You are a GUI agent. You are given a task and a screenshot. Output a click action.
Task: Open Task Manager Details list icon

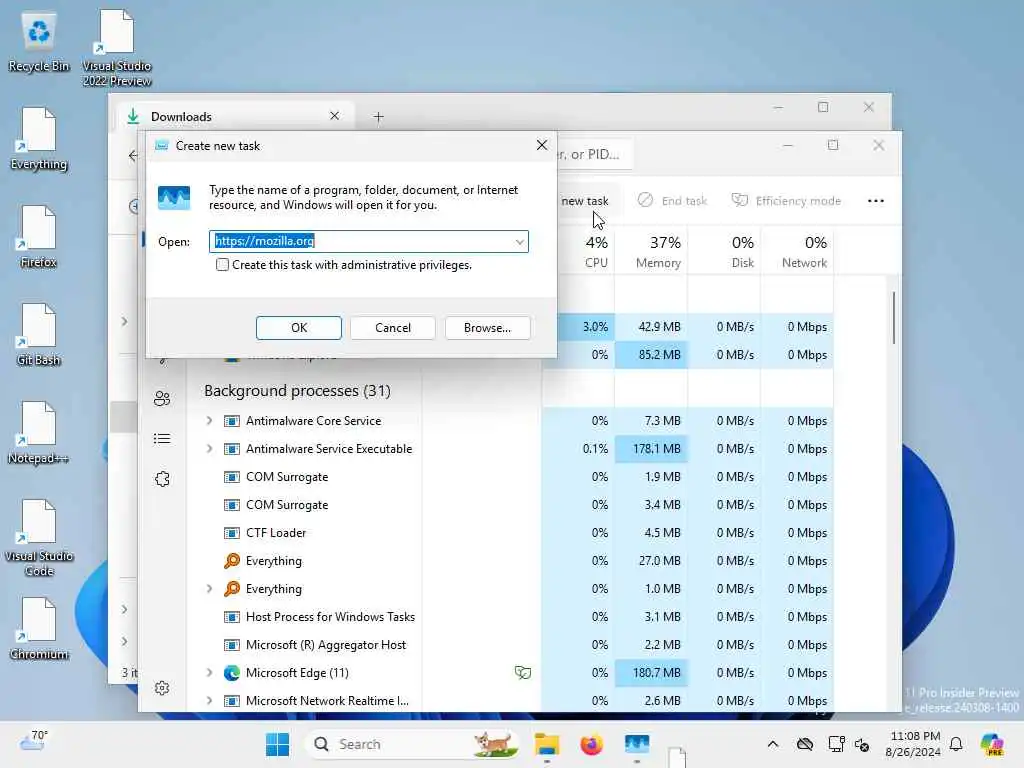[x=162, y=439]
